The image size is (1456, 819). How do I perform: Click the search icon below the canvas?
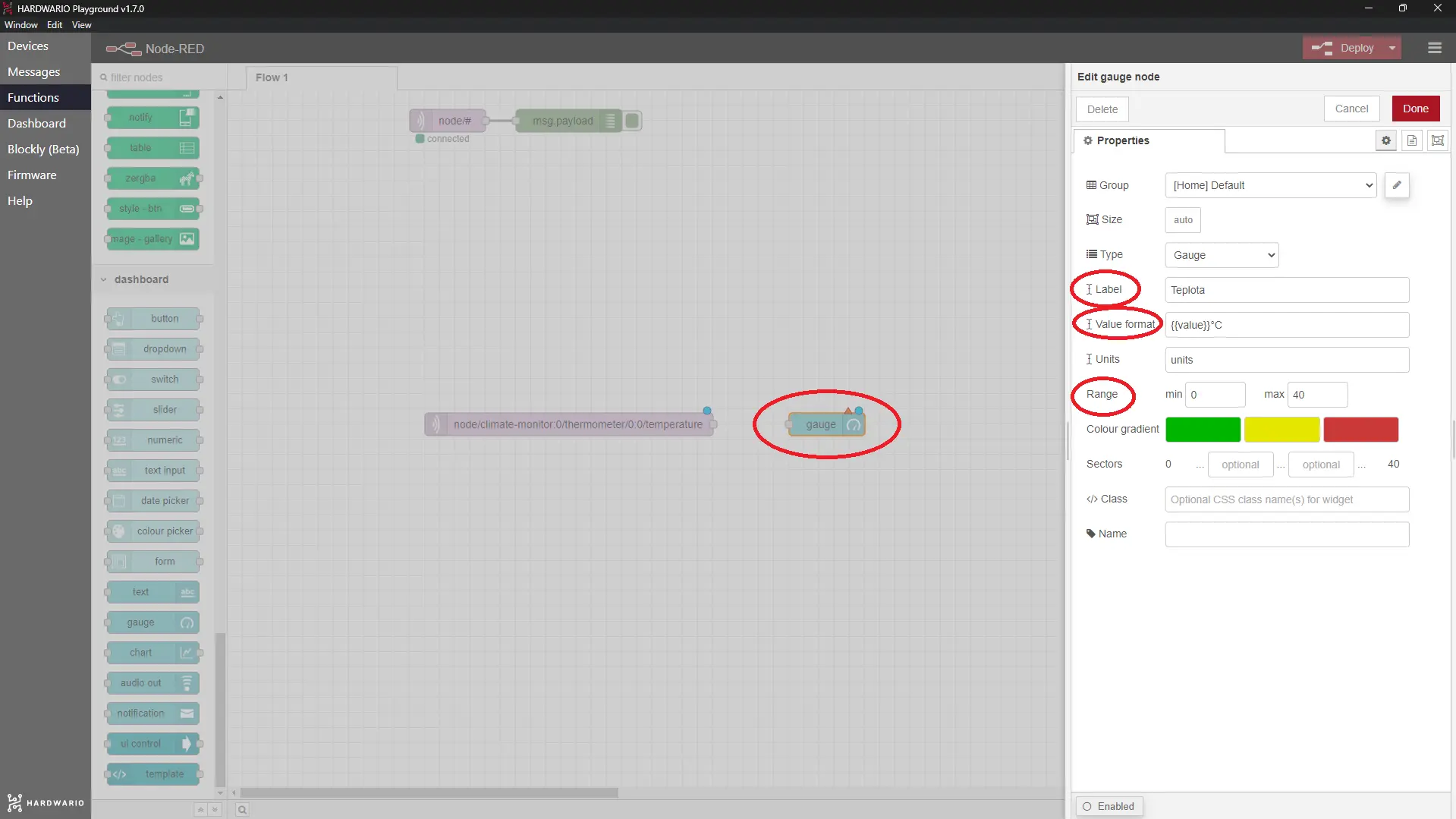242,810
